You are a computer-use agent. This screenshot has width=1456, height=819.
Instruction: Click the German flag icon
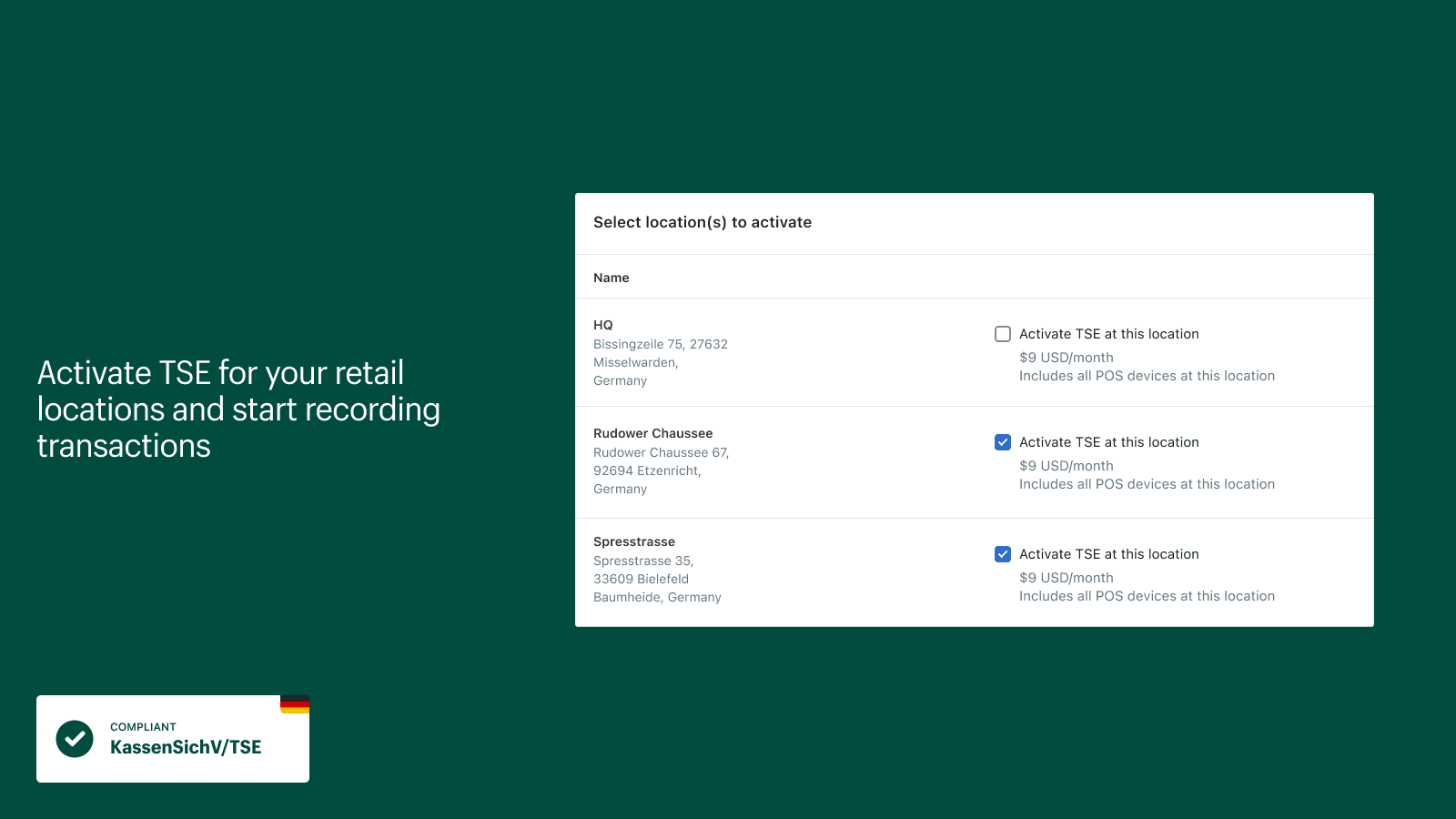coord(294,704)
